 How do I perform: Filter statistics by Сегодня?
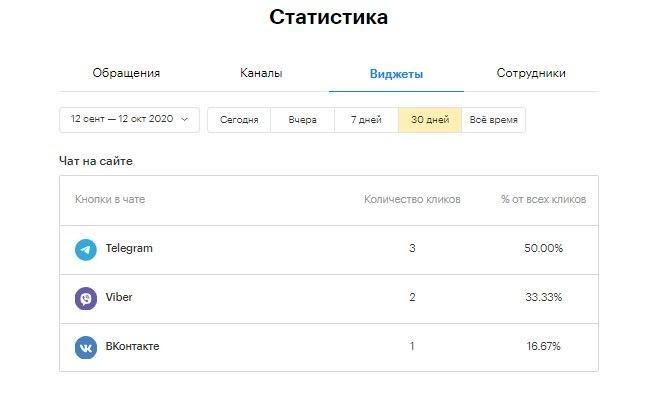tap(239, 120)
